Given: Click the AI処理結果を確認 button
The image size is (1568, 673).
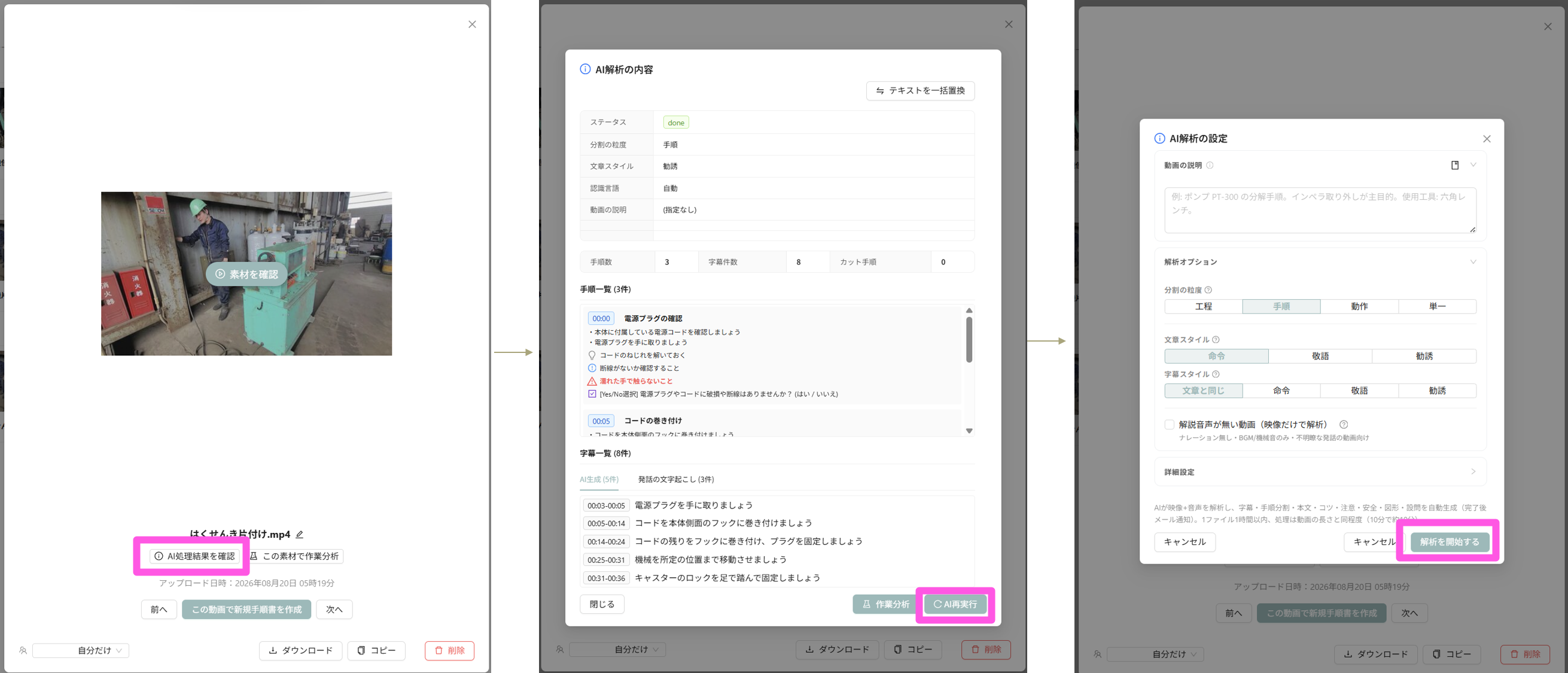Looking at the screenshot, I should pos(194,556).
